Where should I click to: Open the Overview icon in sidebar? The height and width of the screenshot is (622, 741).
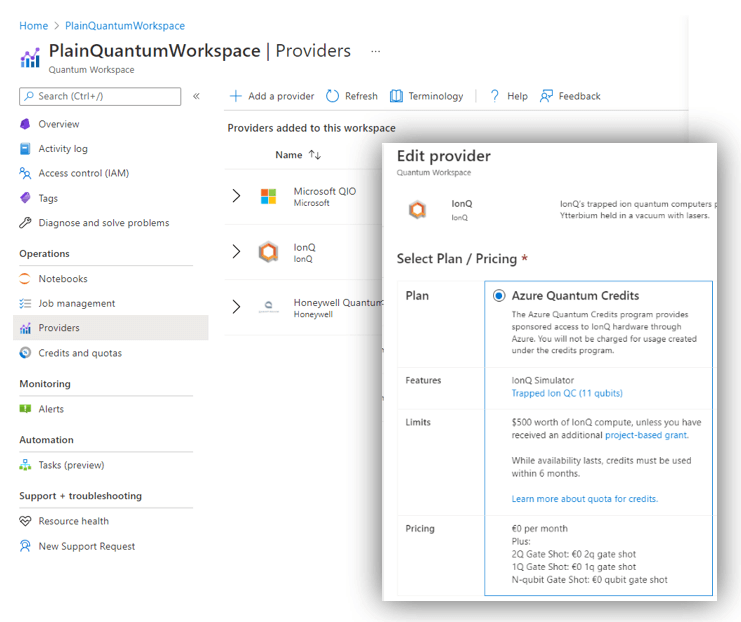[25, 124]
